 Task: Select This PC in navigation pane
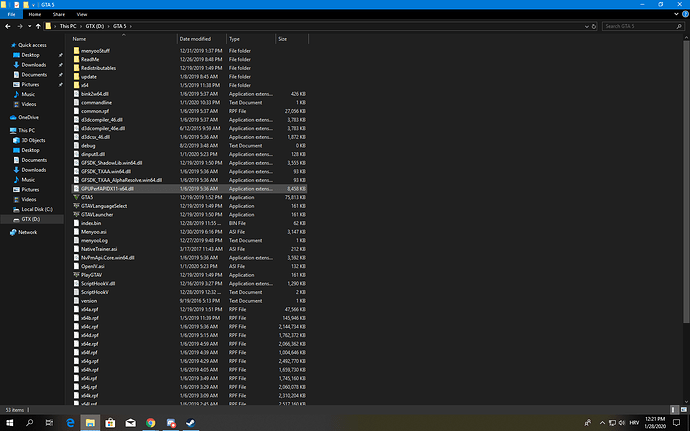point(26,130)
